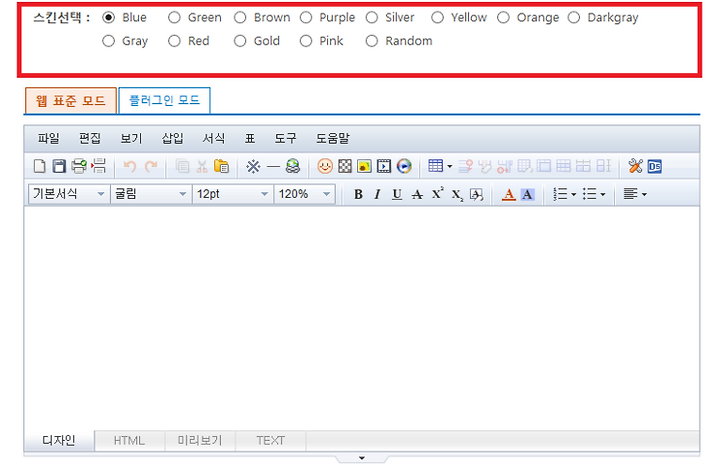Toggle bold formatting
Viewport: 720px width, 468px height.
(358, 195)
